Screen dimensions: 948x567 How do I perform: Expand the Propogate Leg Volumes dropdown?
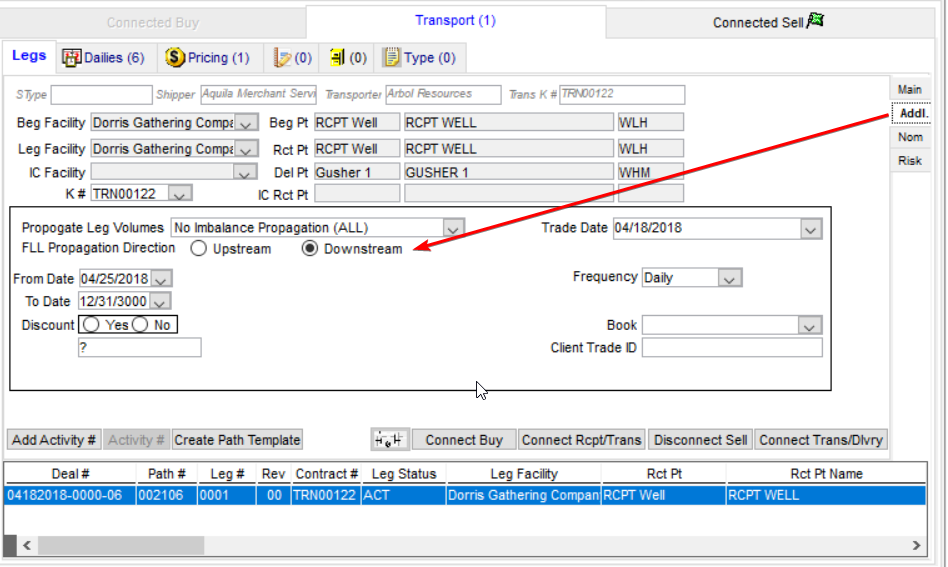[454, 228]
